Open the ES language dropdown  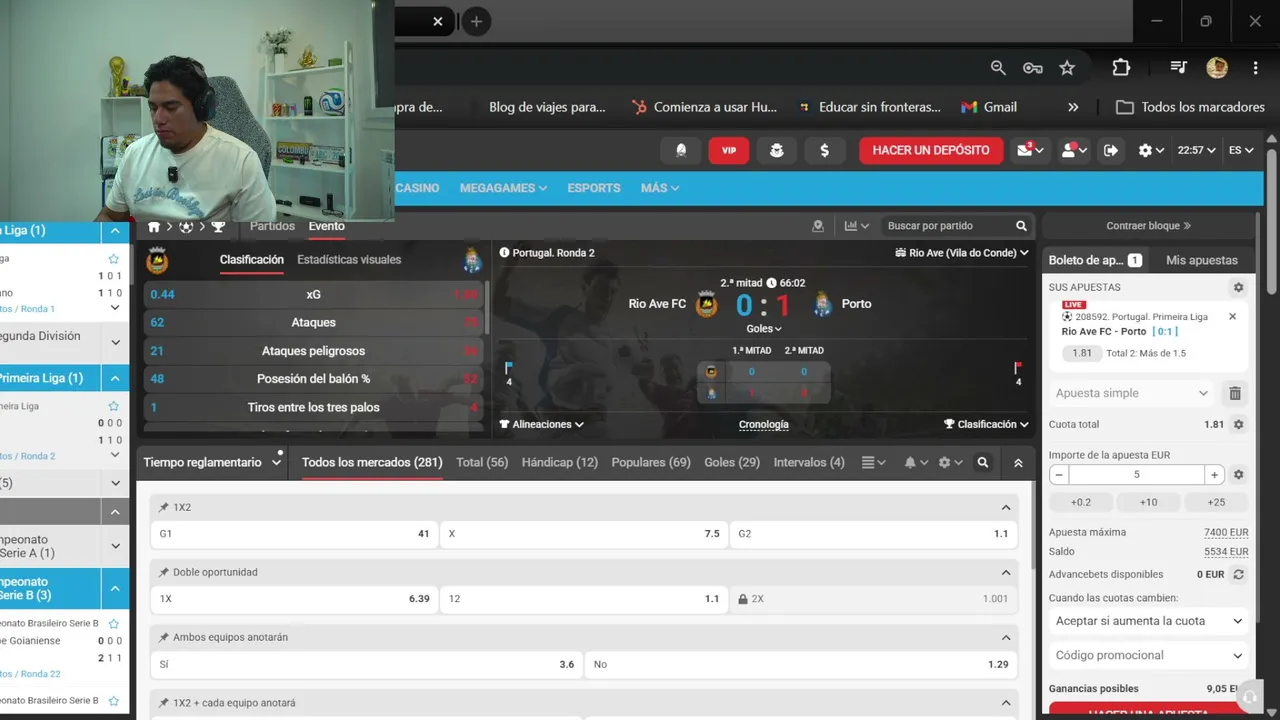[x=1241, y=150]
